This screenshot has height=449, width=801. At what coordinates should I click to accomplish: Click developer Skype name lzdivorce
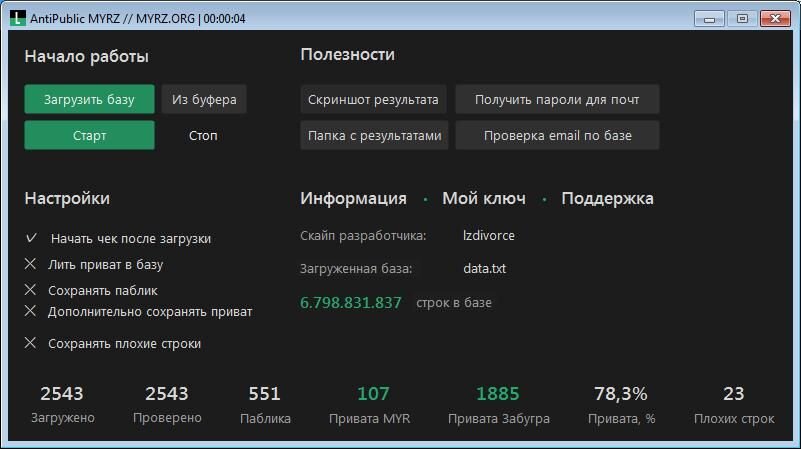[489, 235]
